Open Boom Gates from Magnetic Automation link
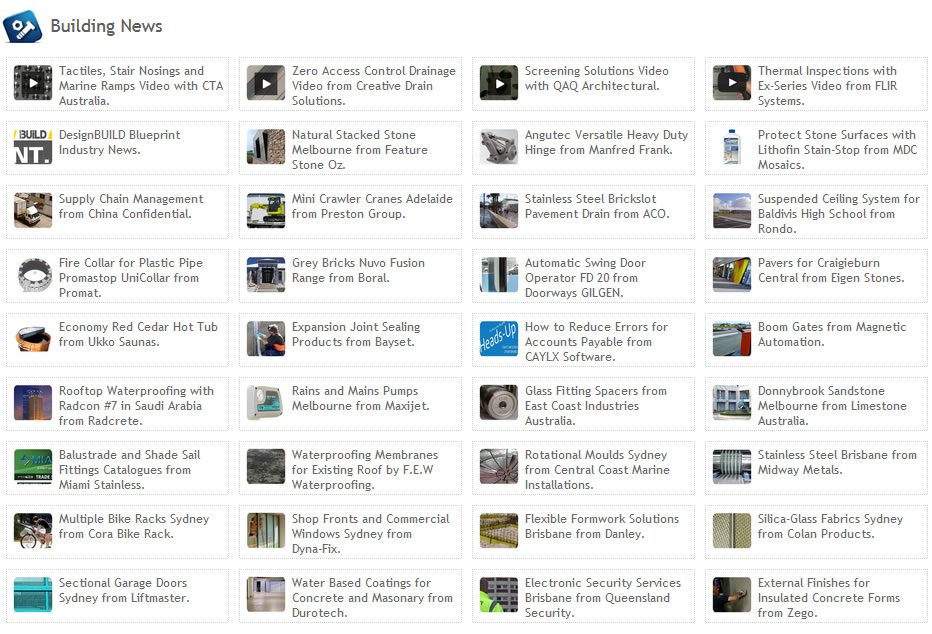Screen dimensions: 932x634 coord(832,334)
